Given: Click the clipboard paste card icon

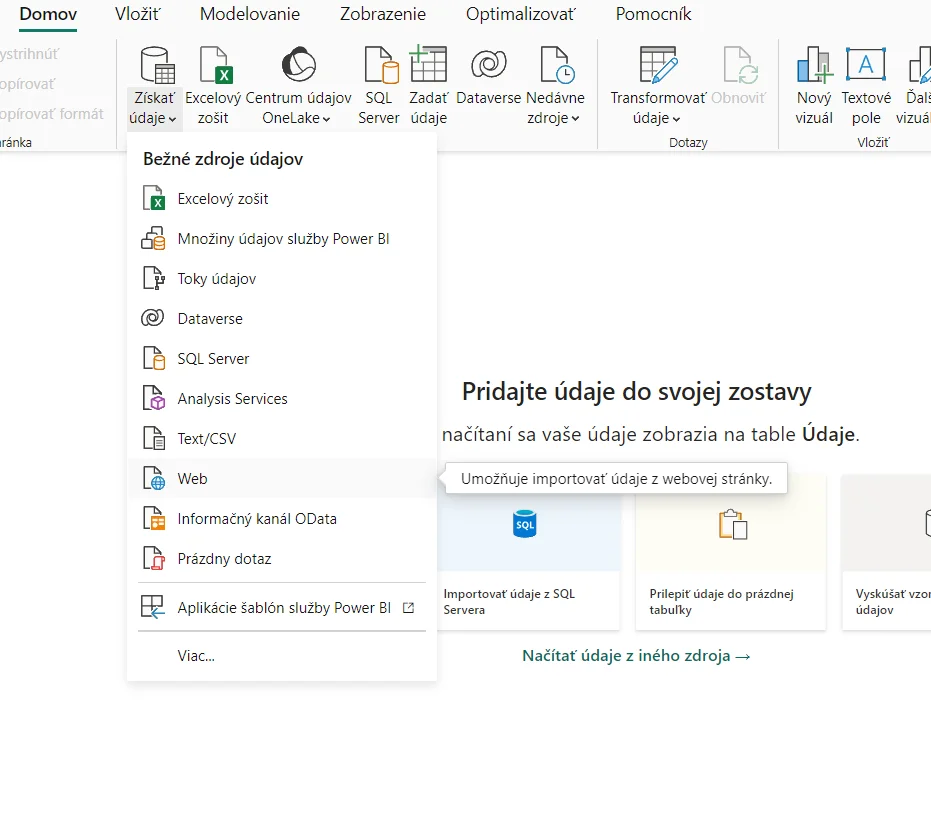Looking at the screenshot, I should click(x=733, y=524).
